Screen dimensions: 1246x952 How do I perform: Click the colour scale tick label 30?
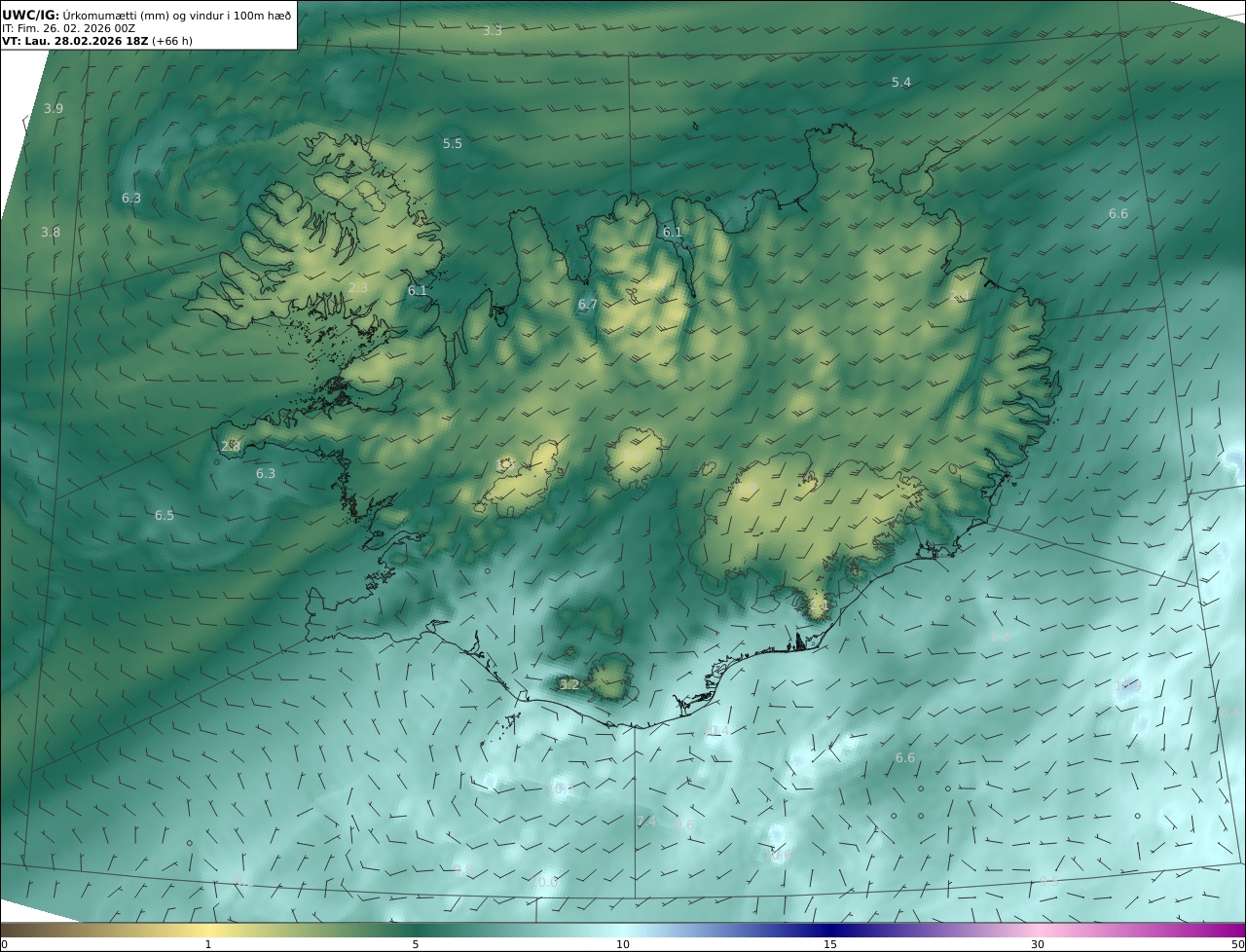coord(1038,944)
